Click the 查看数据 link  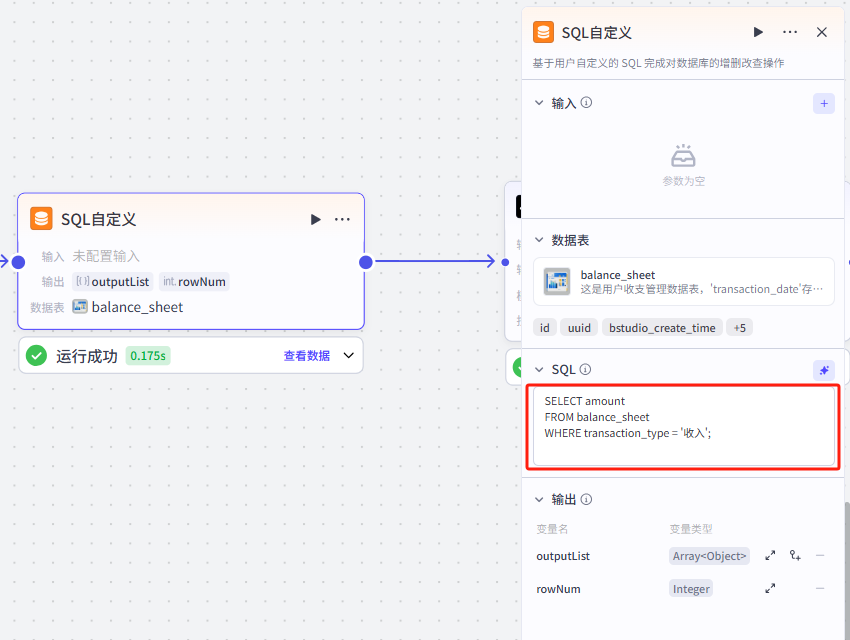pyautogui.click(x=306, y=355)
